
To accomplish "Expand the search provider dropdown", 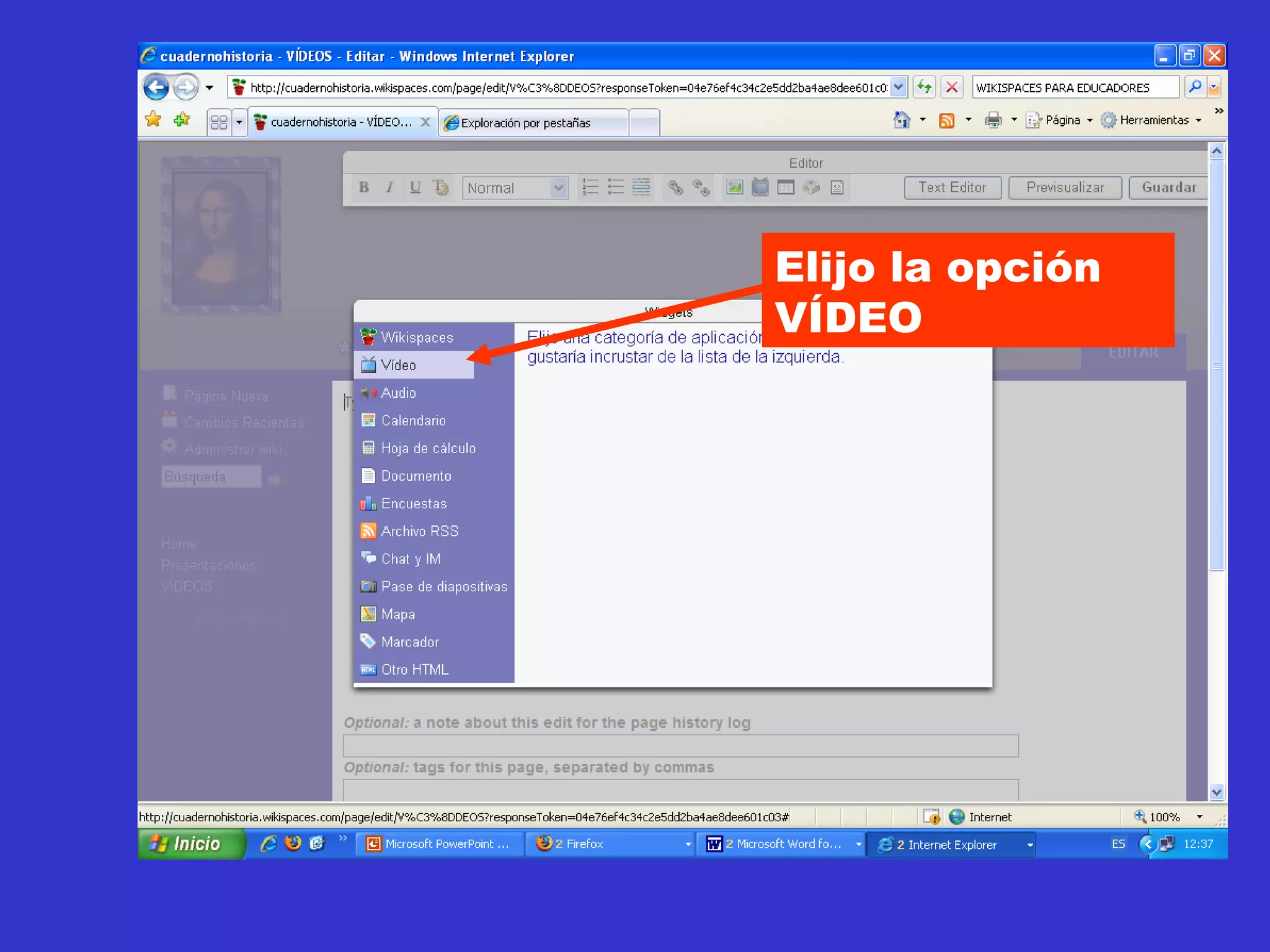I will 1214,88.
